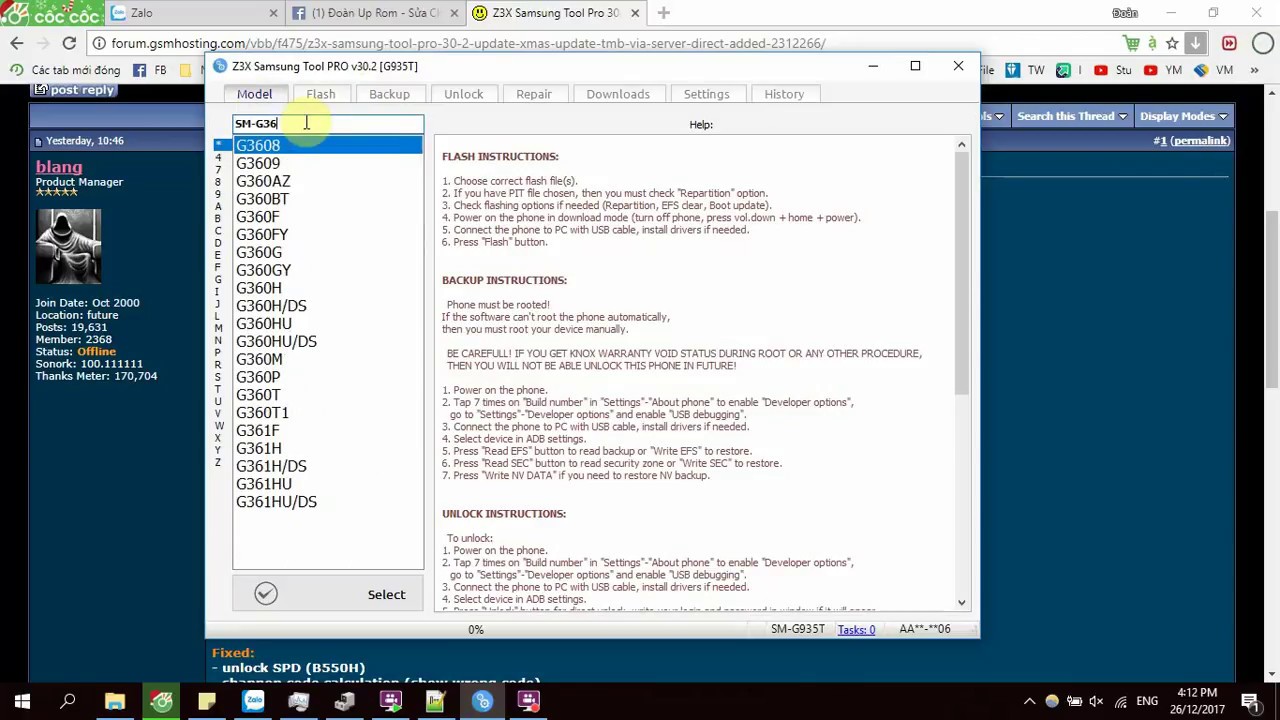Bookmark this page with the star icon
1280x720 pixels.
[1172, 43]
